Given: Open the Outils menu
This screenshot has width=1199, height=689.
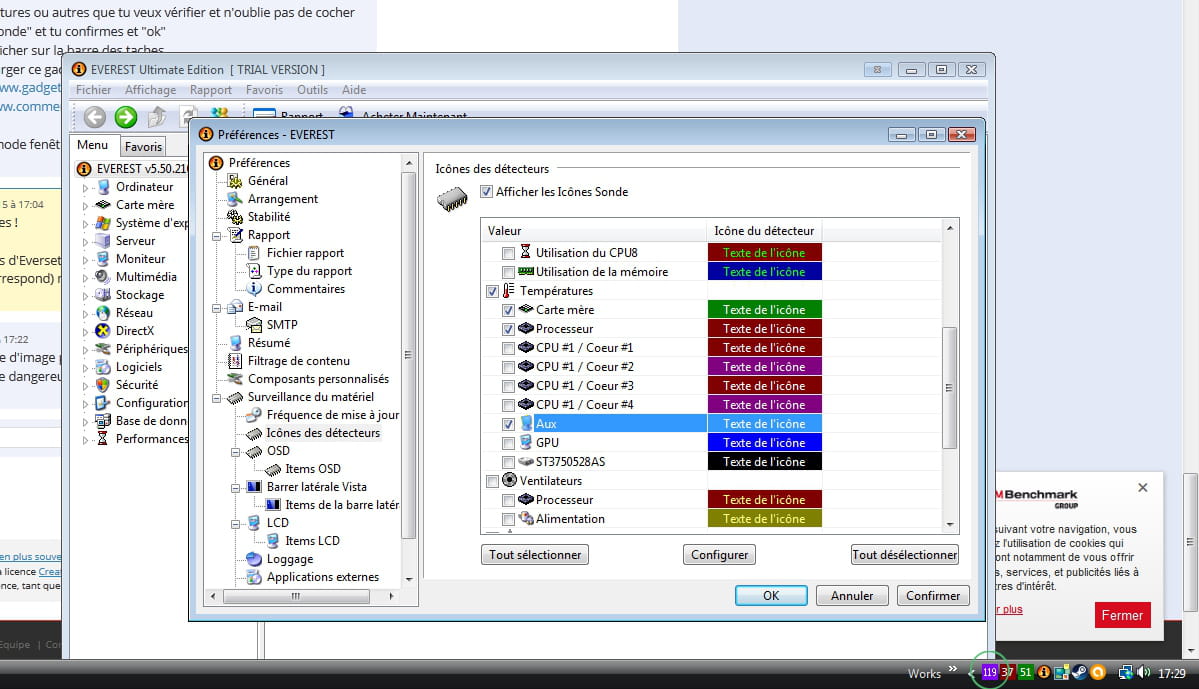Looking at the screenshot, I should click(312, 90).
